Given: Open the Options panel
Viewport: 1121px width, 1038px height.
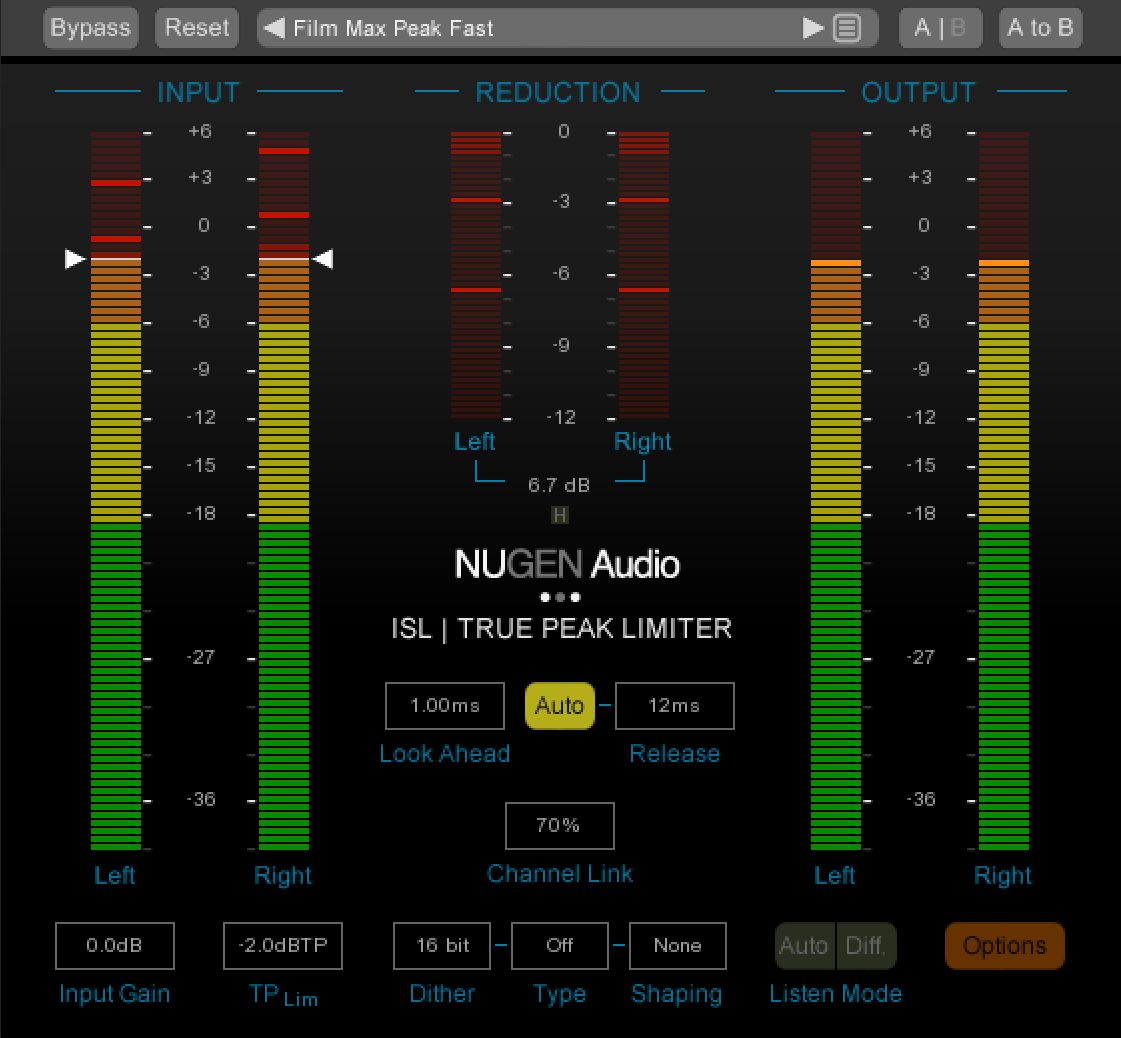Looking at the screenshot, I should pyautogui.click(x=1005, y=946).
